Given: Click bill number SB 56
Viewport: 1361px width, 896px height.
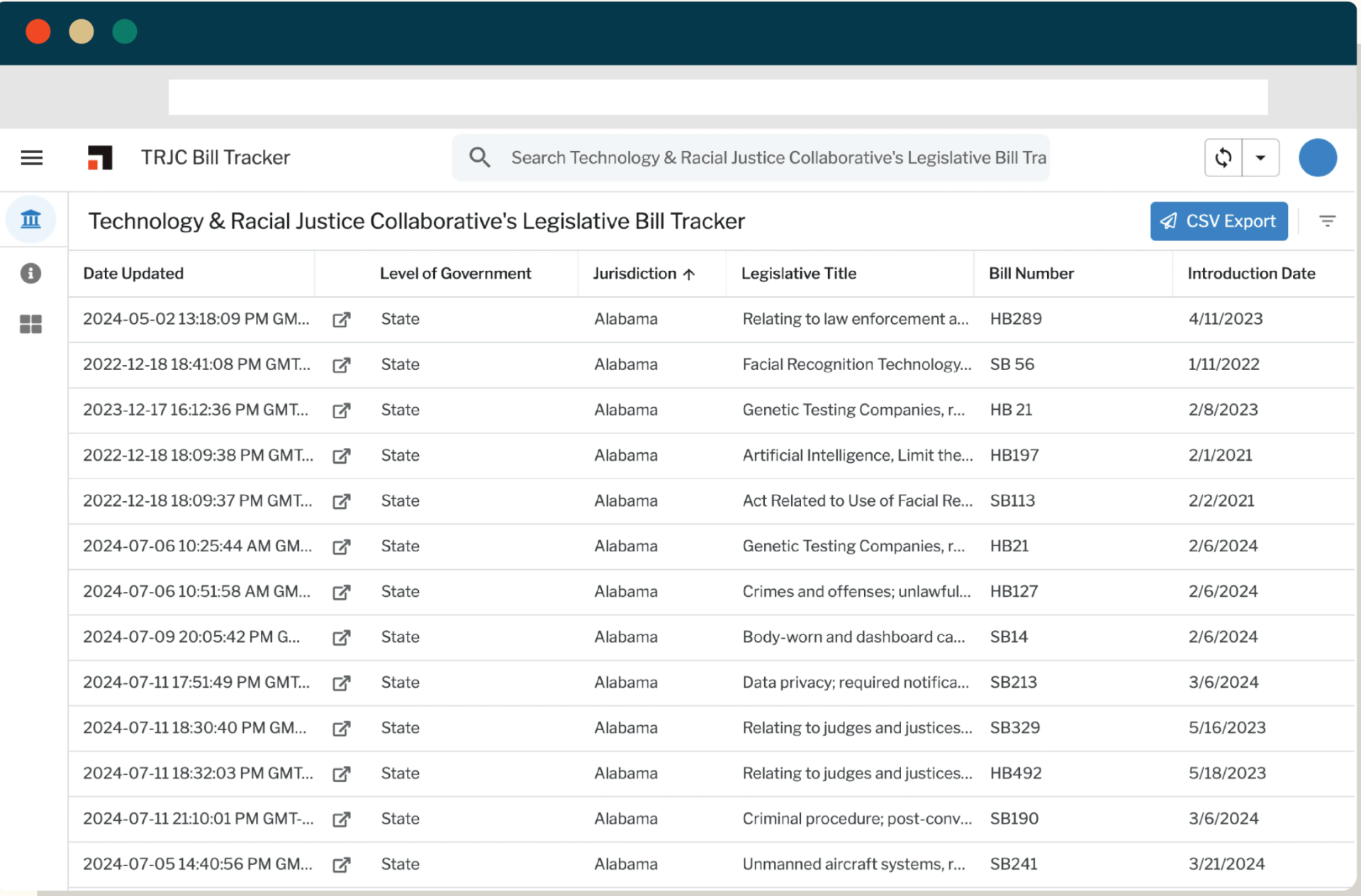Looking at the screenshot, I should pyautogui.click(x=1012, y=364).
